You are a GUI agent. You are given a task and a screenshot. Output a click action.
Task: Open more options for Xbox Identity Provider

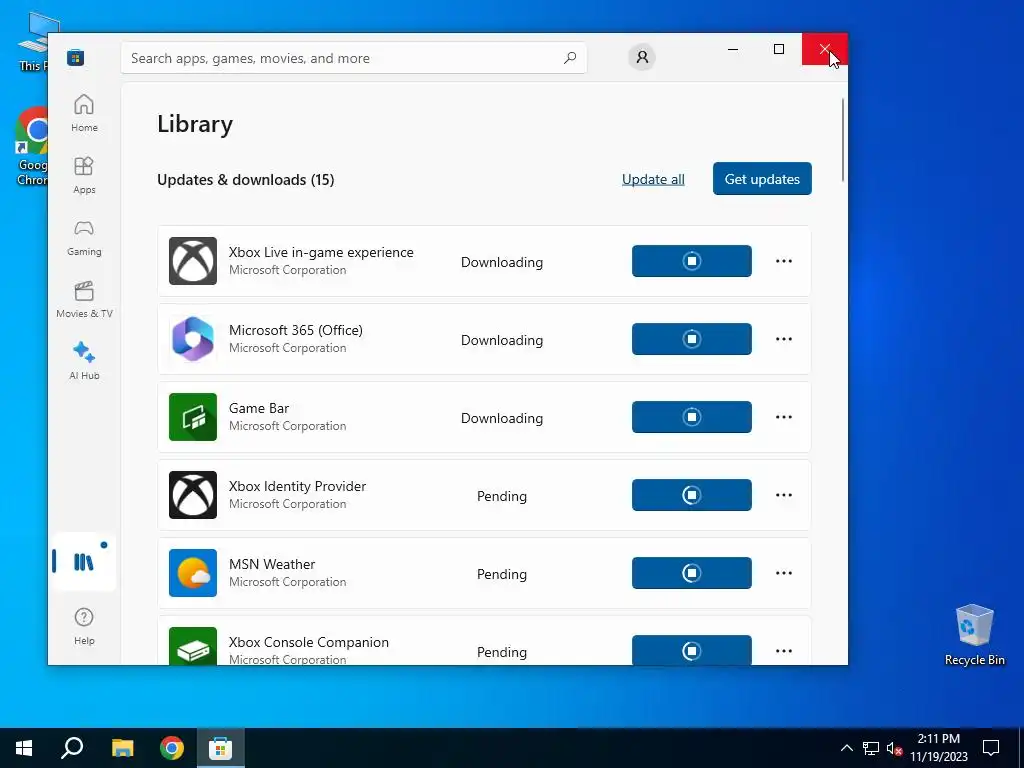784,495
